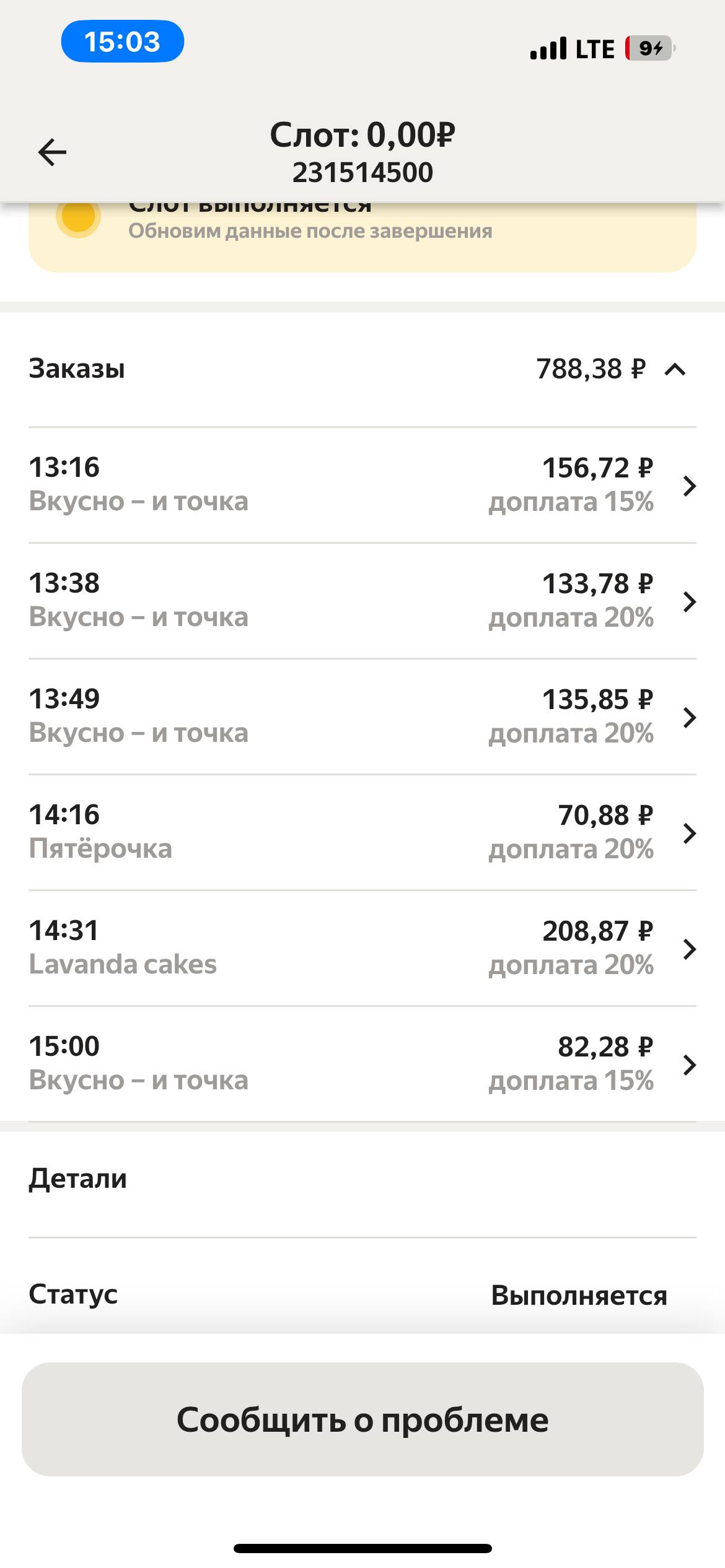Tap the Статус Выполняется row
This screenshot has width=725, height=1568.
[362, 1294]
